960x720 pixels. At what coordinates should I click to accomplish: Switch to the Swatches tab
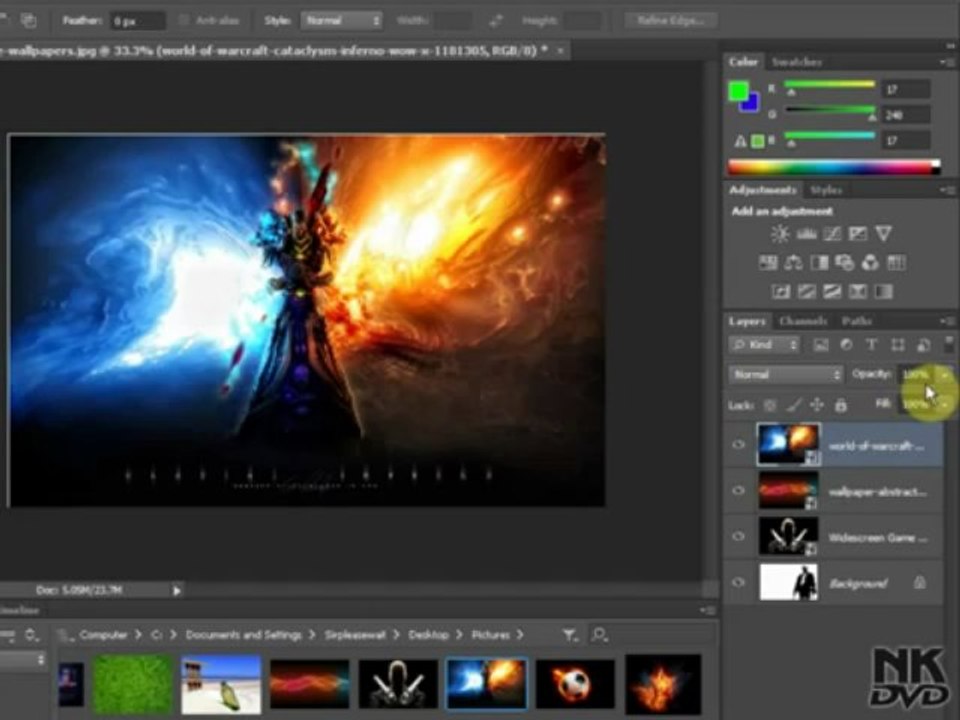pos(796,62)
